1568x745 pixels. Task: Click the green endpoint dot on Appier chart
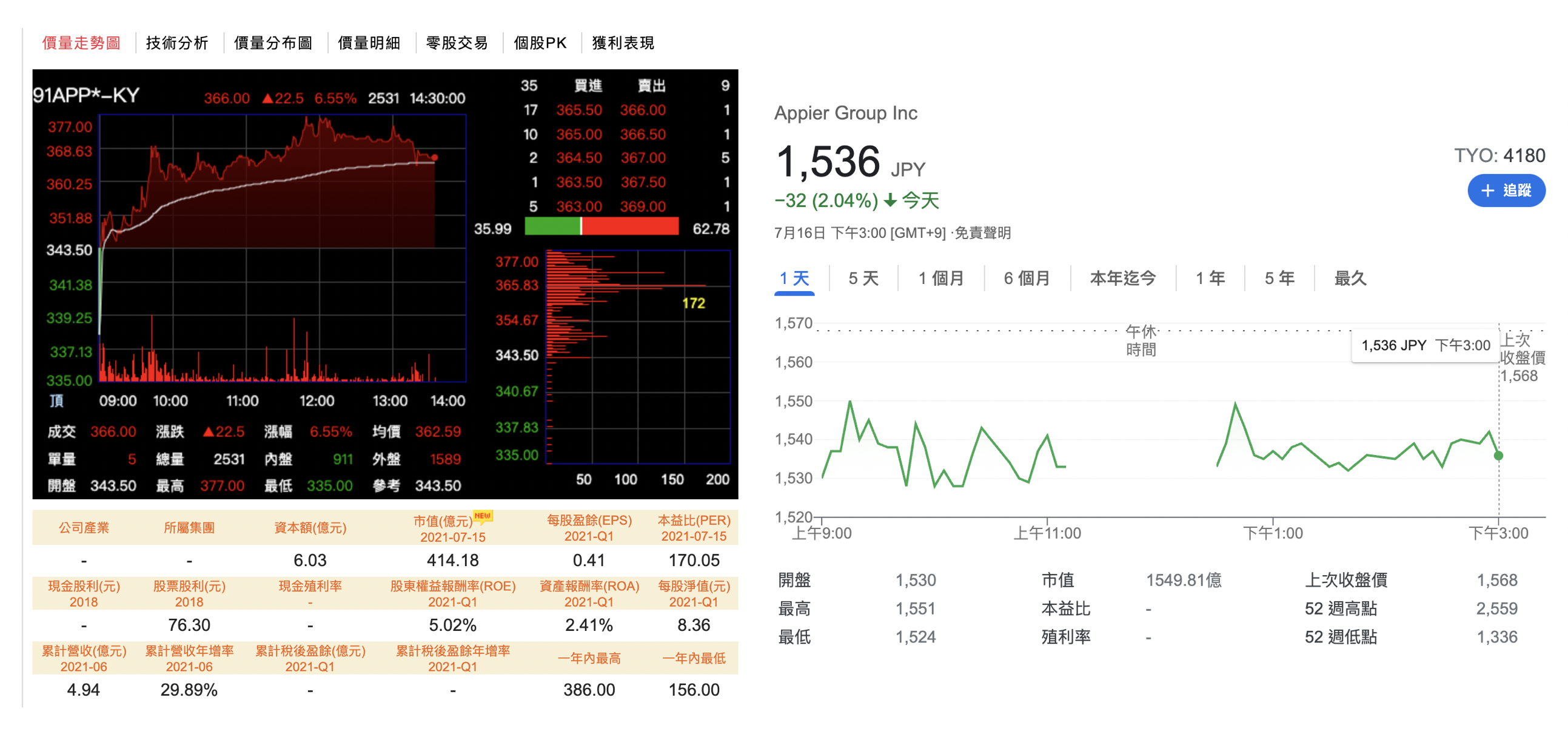[1498, 456]
